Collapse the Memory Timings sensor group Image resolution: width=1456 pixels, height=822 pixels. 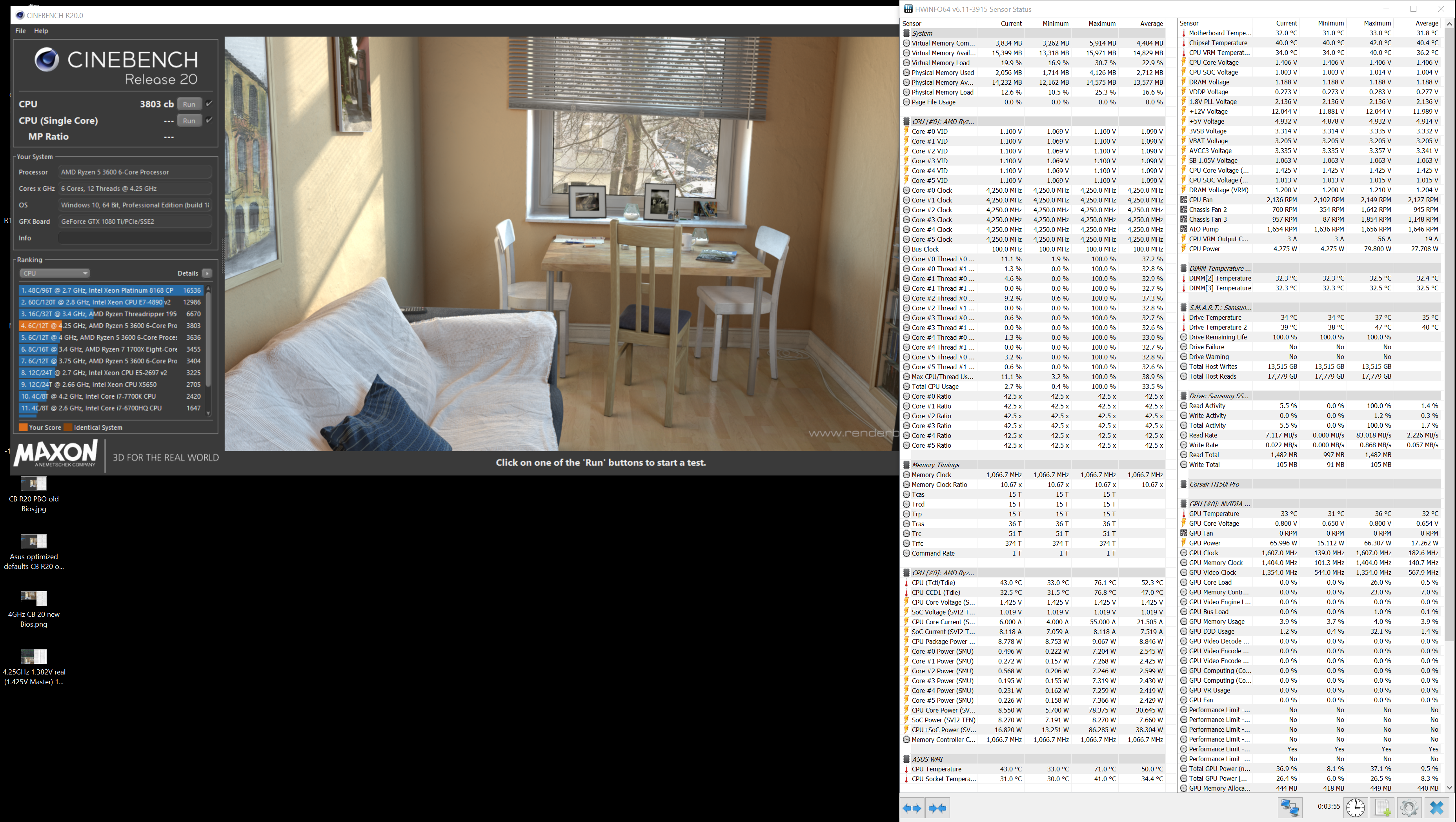coord(935,465)
